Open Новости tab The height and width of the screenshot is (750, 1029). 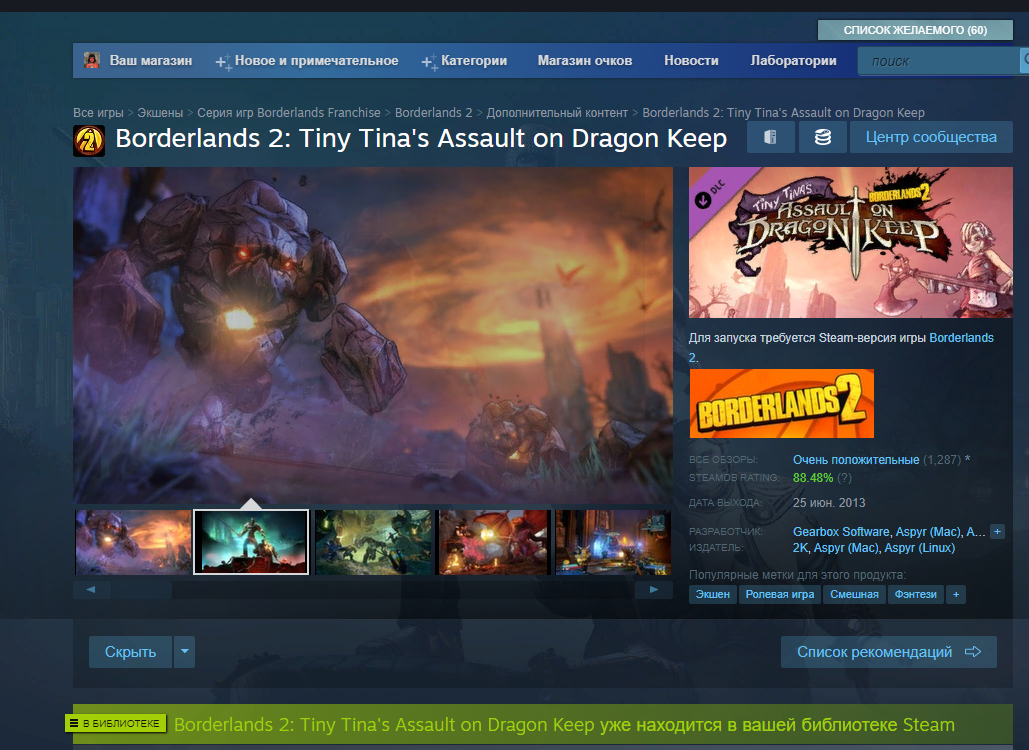pyautogui.click(x=691, y=60)
